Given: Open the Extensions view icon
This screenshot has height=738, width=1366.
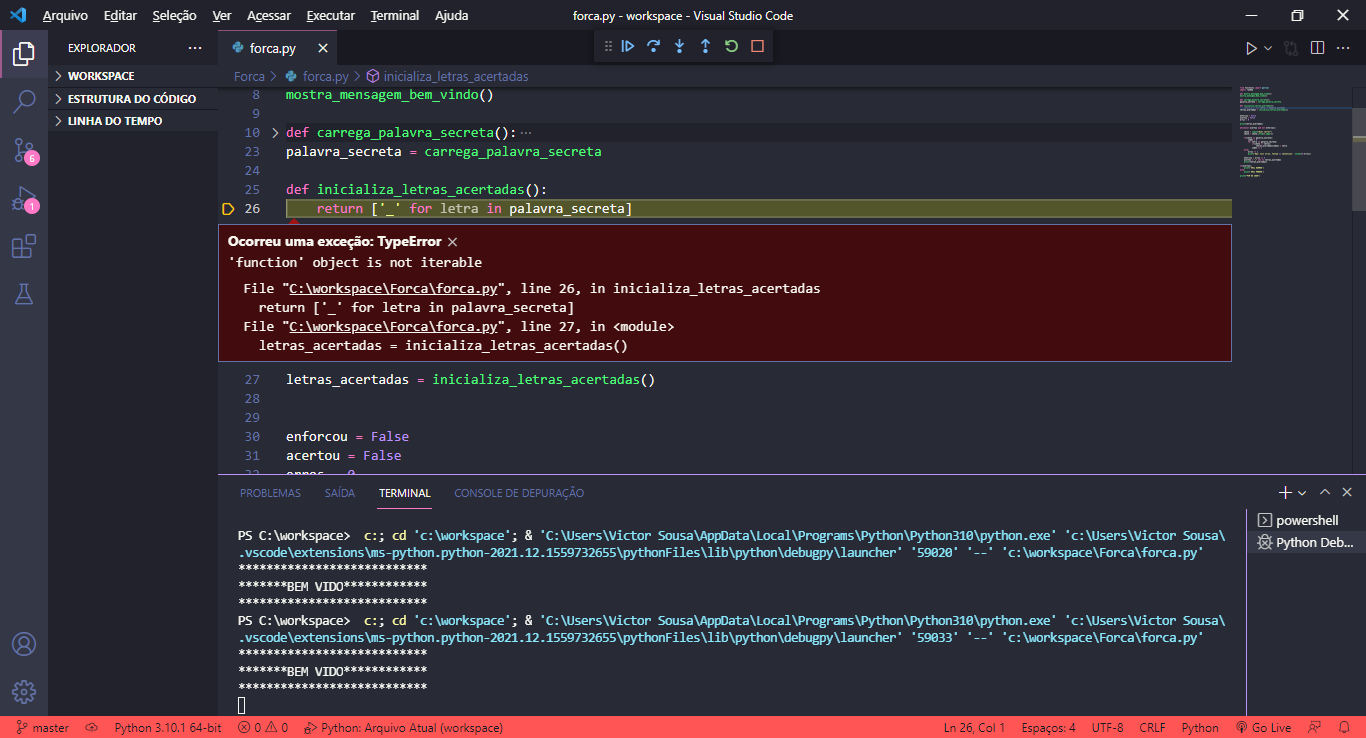Looking at the screenshot, I should tap(24, 246).
